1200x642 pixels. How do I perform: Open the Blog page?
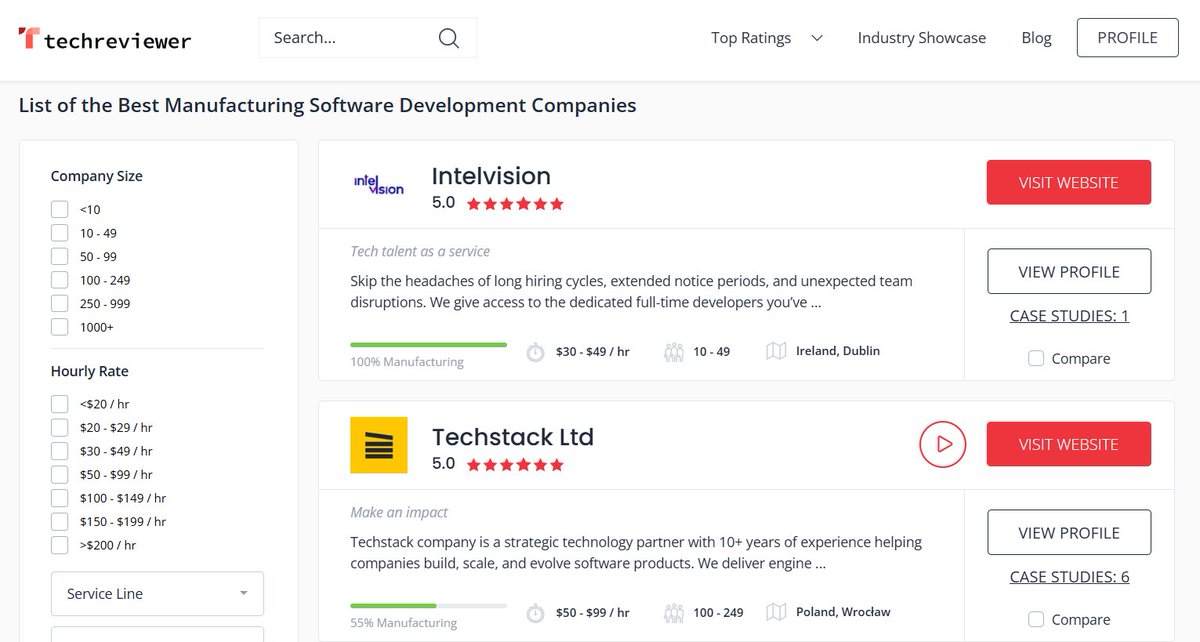pos(1036,38)
